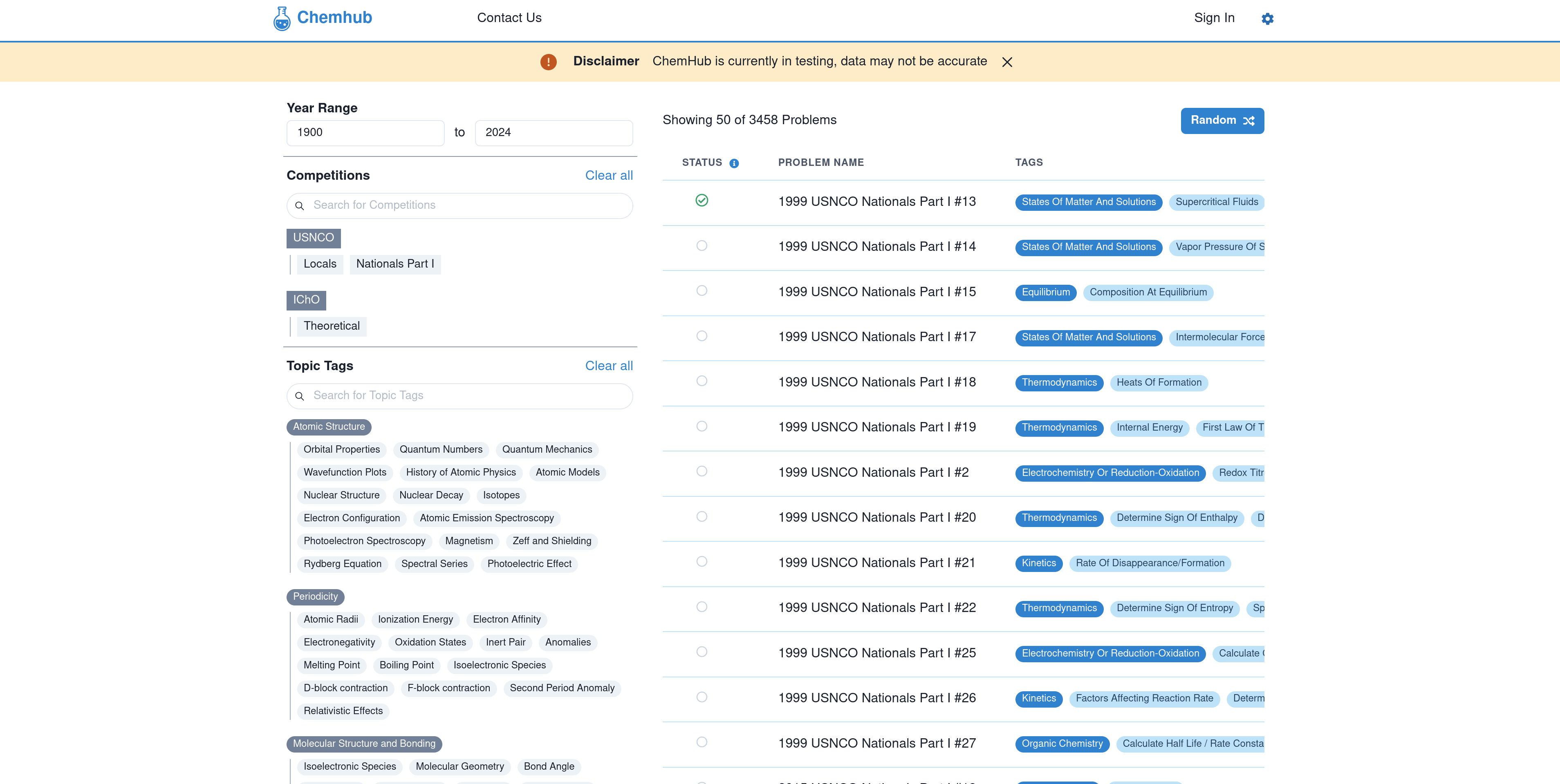This screenshot has width=1560, height=784.
Task: Filter by Nuclear Decay tag
Action: coord(430,495)
